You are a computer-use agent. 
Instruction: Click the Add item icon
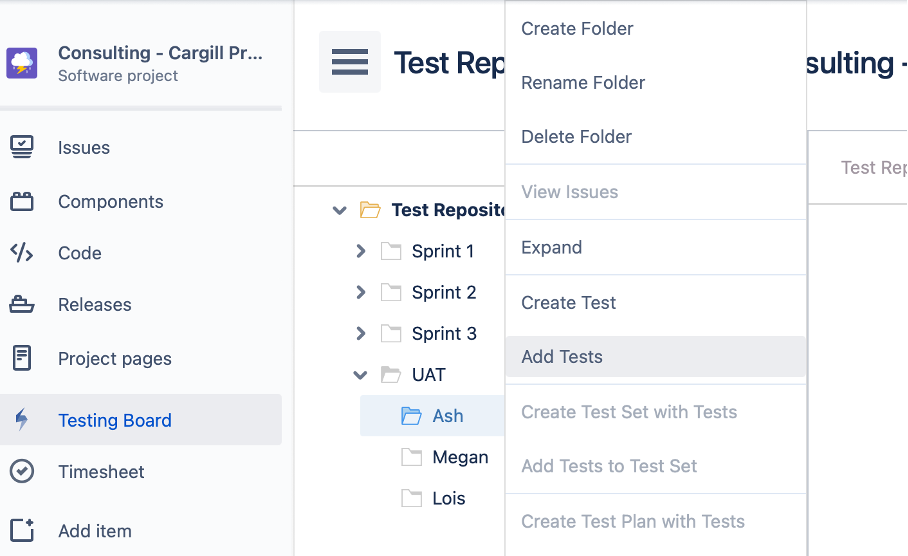pyautogui.click(x=22, y=531)
